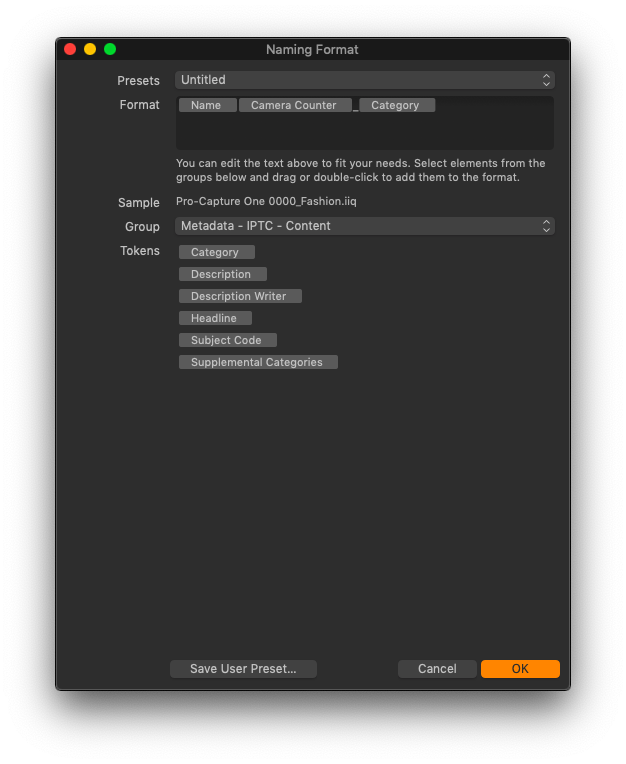
Task: Click the Headline token
Action: pyautogui.click(x=215, y=318)
